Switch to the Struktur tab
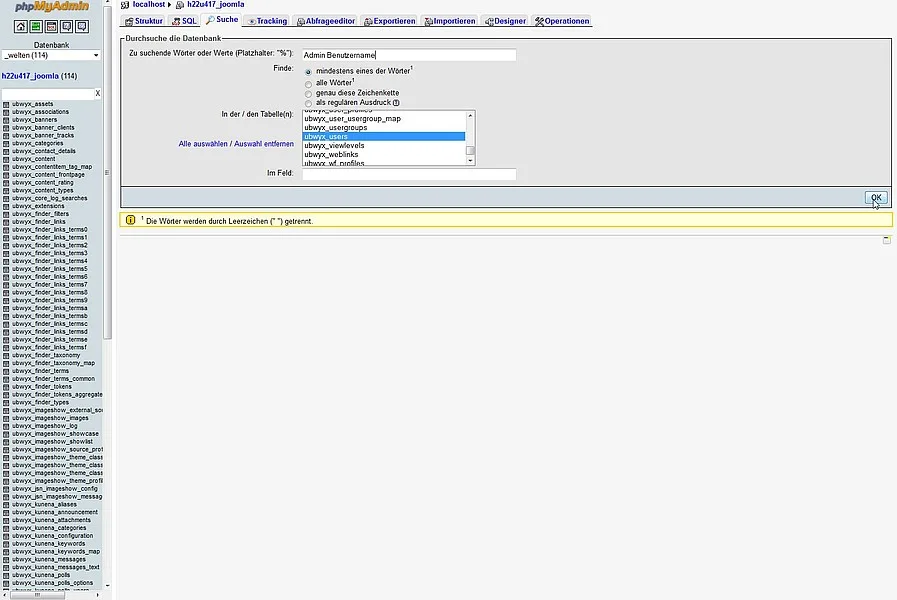Screen dimensions: 897x600 143,21
